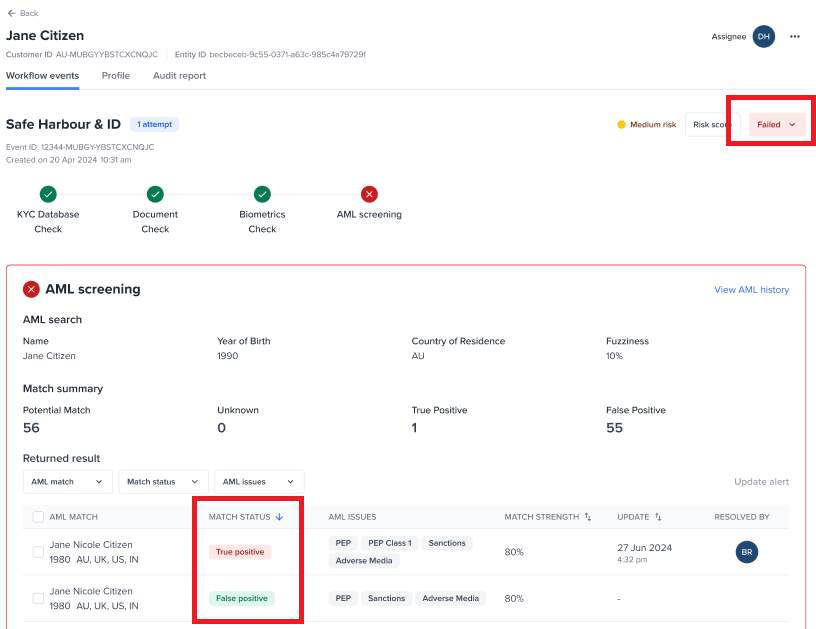
Task: Click the Document Check green checkmark icon
Action: pos(155,194)
